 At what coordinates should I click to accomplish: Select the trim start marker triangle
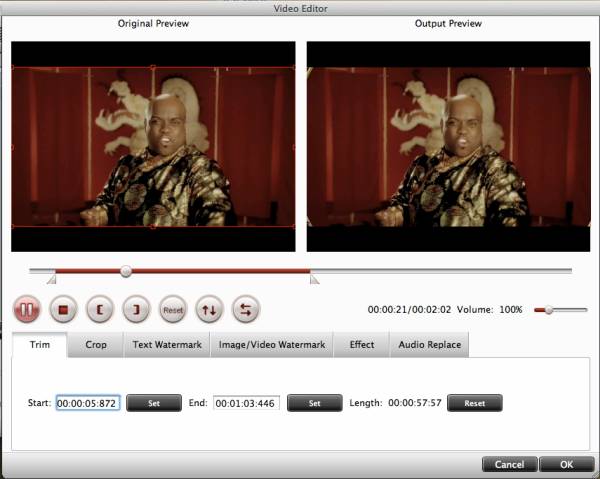coord(52,280)
